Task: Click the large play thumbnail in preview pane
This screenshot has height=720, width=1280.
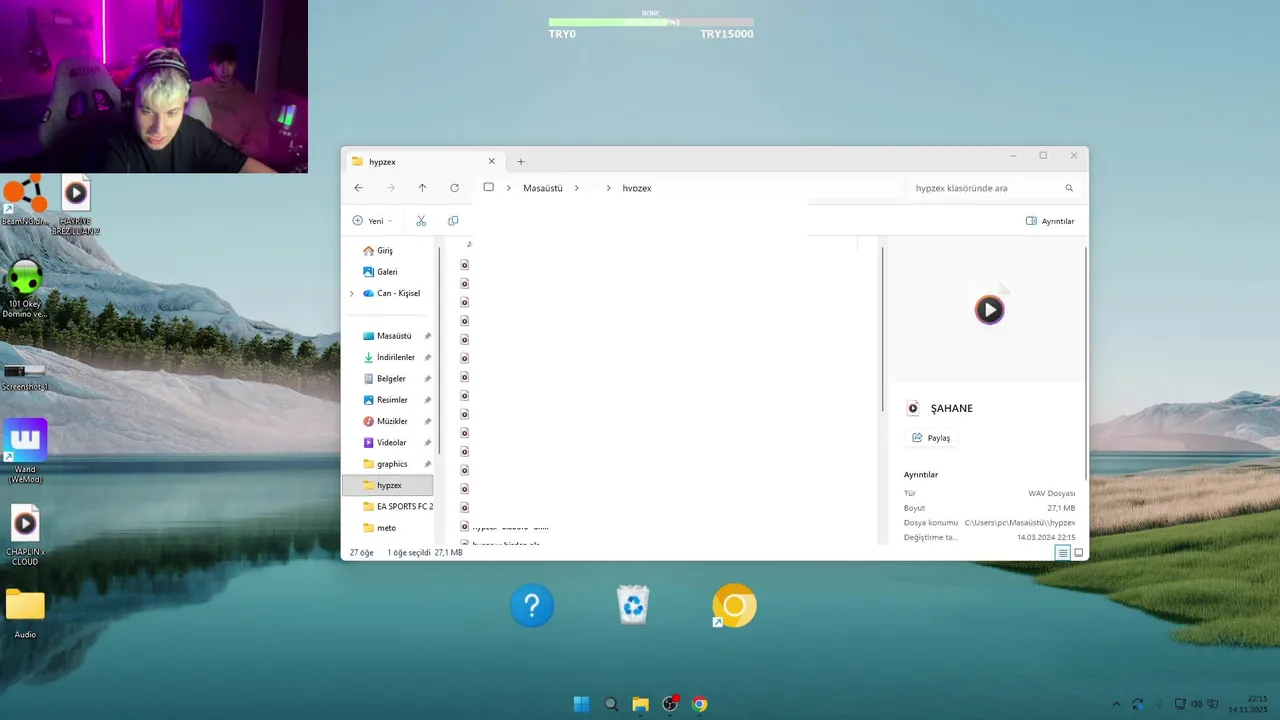Action: pyautogui.click(x=989, y=310)
